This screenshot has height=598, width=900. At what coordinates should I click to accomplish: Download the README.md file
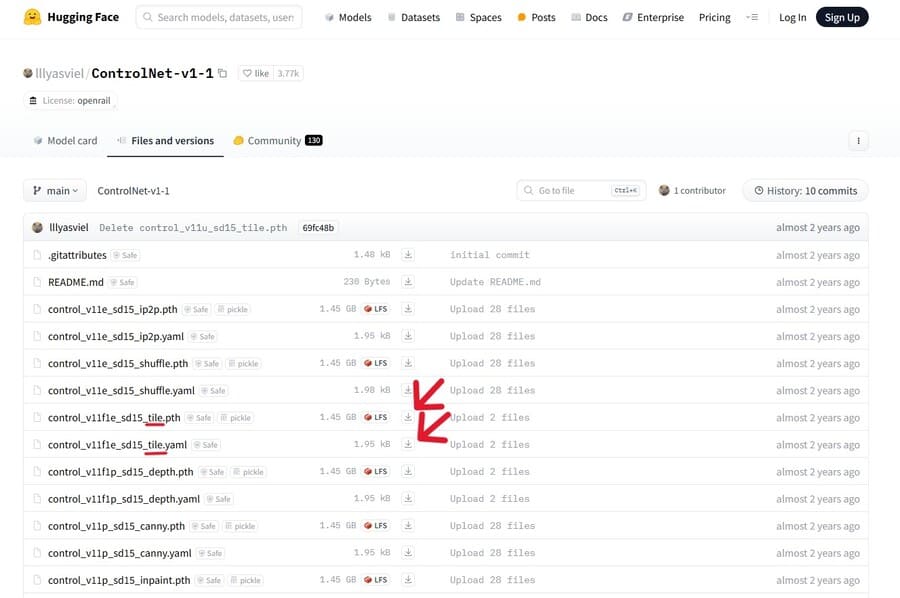[x=408, y=281]
